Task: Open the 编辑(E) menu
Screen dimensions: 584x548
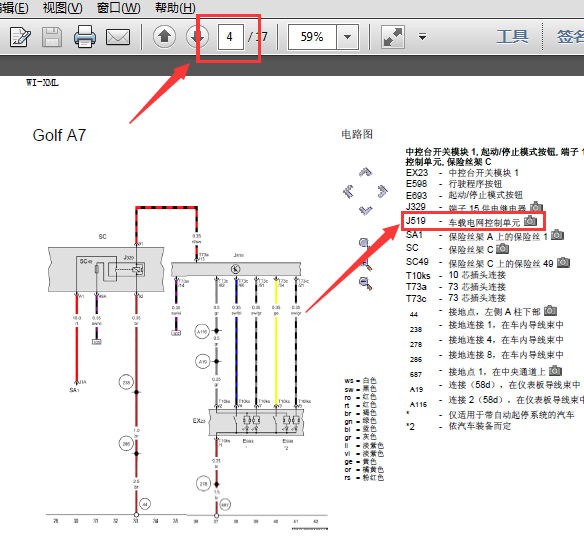Action: point(14,8)
